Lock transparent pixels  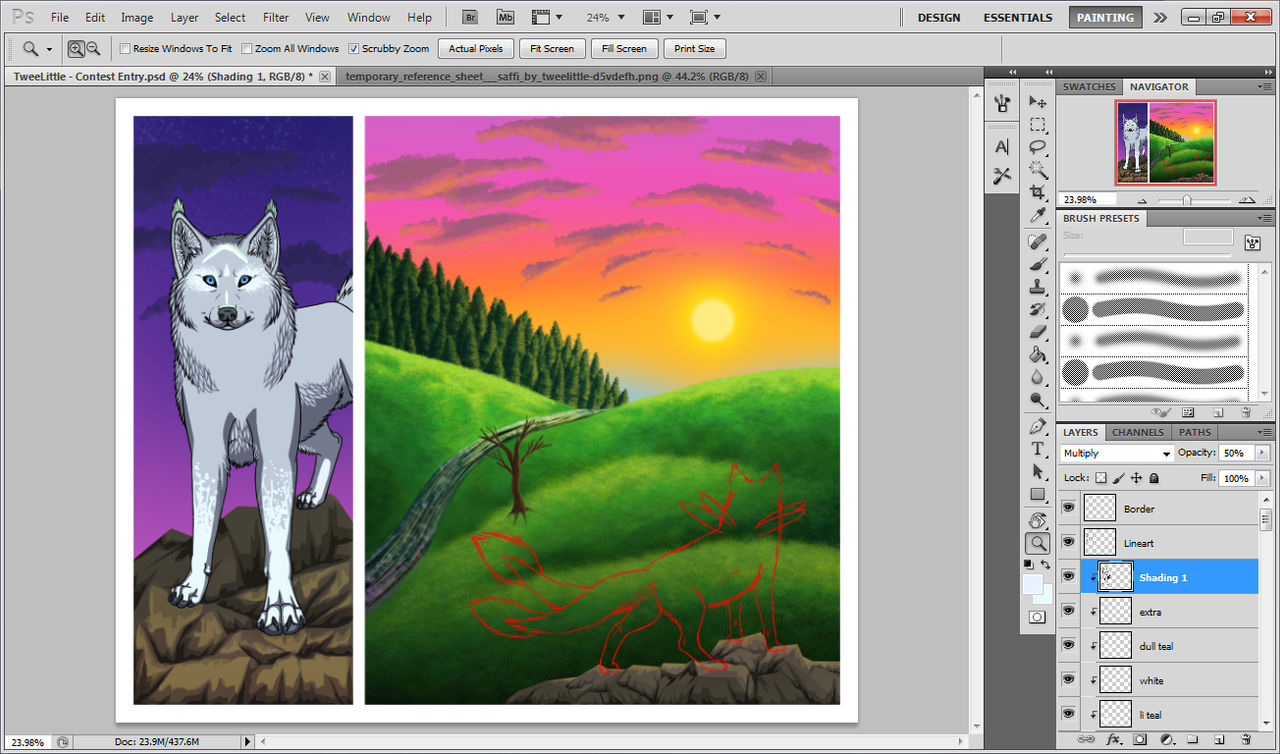click(x=1101, y=478)
